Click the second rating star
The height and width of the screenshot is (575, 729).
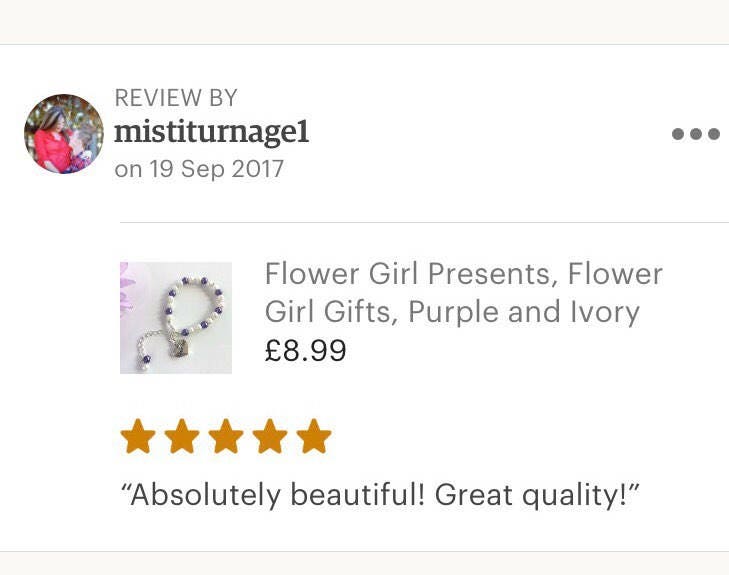tap(182, 437)
